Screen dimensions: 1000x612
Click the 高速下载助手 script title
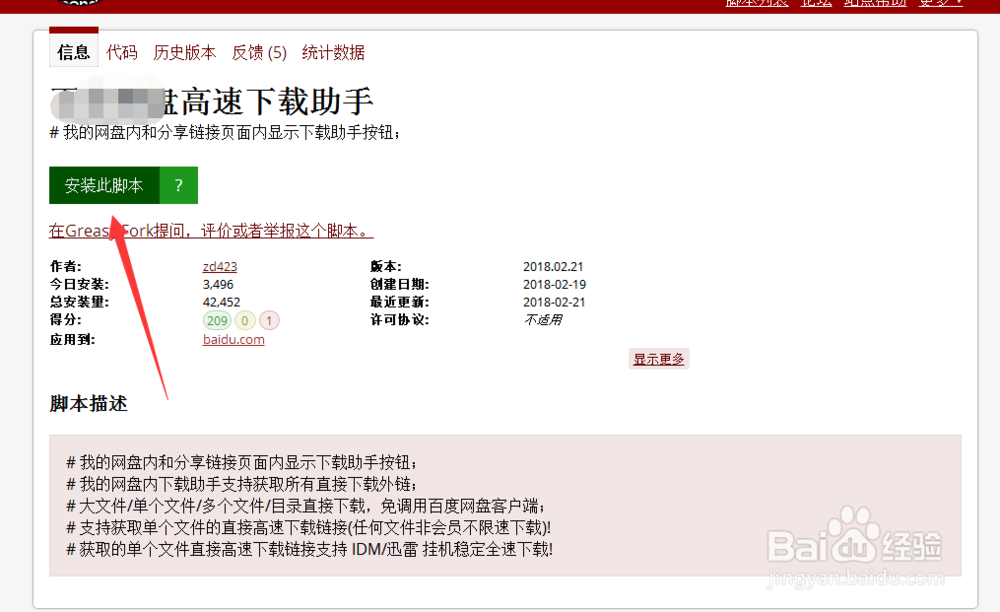(212, 102)
